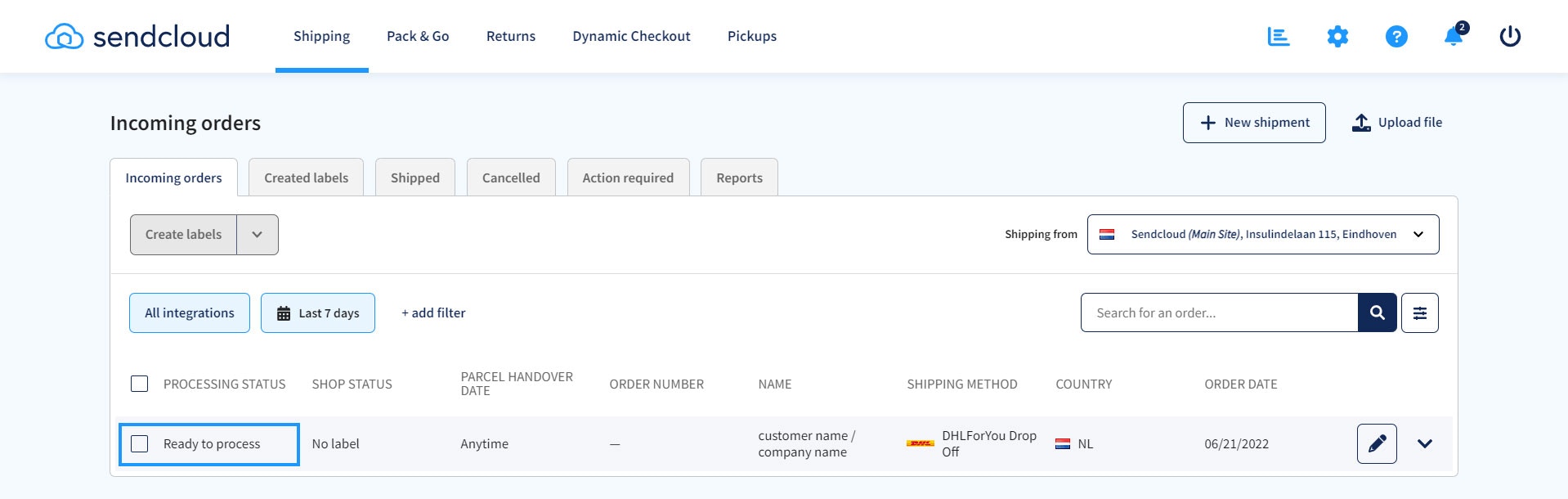Viewport: 1568px width, 499px height.
Task: Click the add filter link
Action: (x=432, y=312)
